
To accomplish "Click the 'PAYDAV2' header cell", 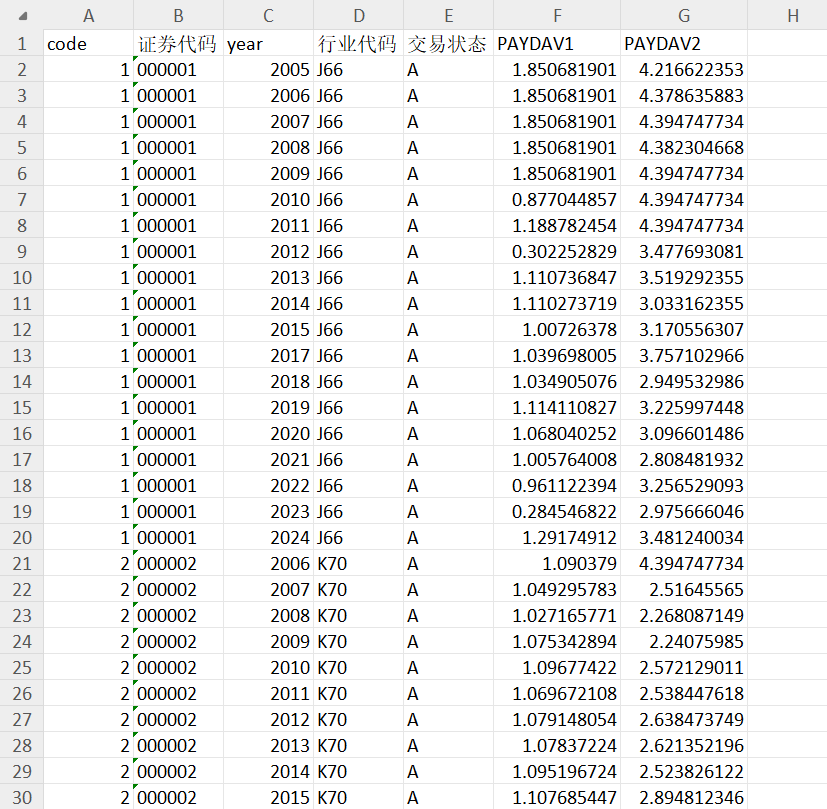I will point(684,43).
